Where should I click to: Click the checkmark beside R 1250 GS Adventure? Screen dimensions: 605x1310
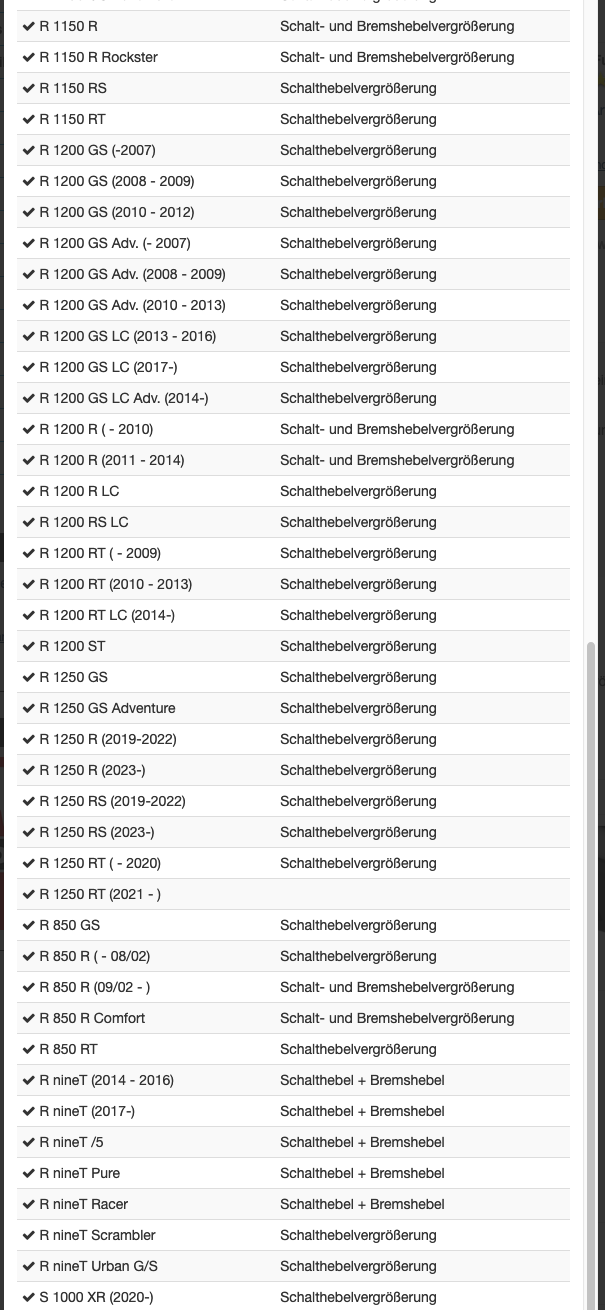click(x=29, y=708)
